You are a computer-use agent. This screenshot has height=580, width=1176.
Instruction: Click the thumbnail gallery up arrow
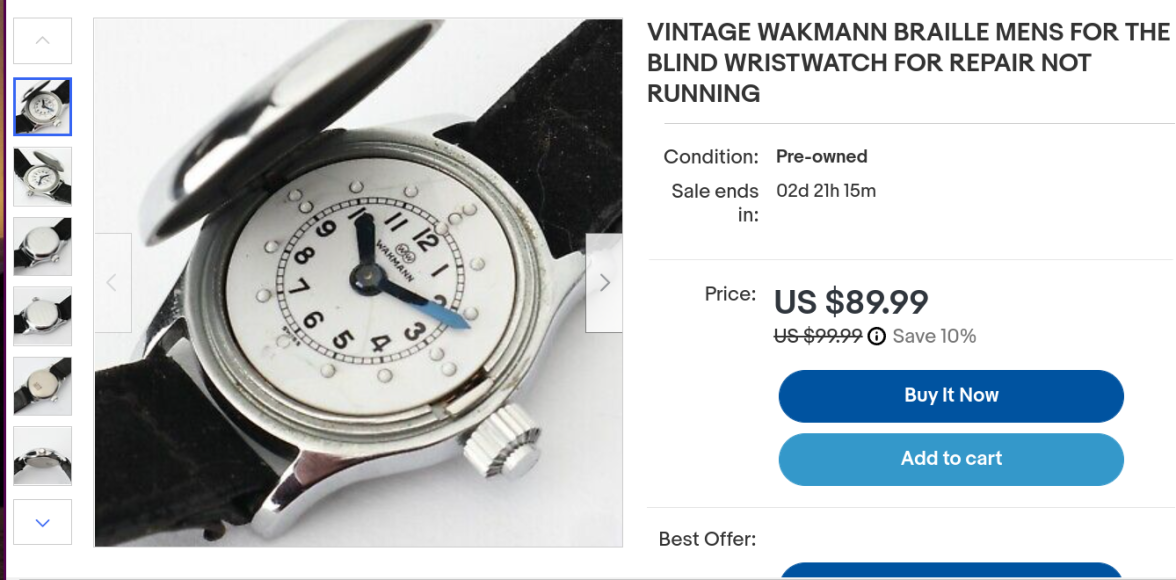tap(43, 41)
